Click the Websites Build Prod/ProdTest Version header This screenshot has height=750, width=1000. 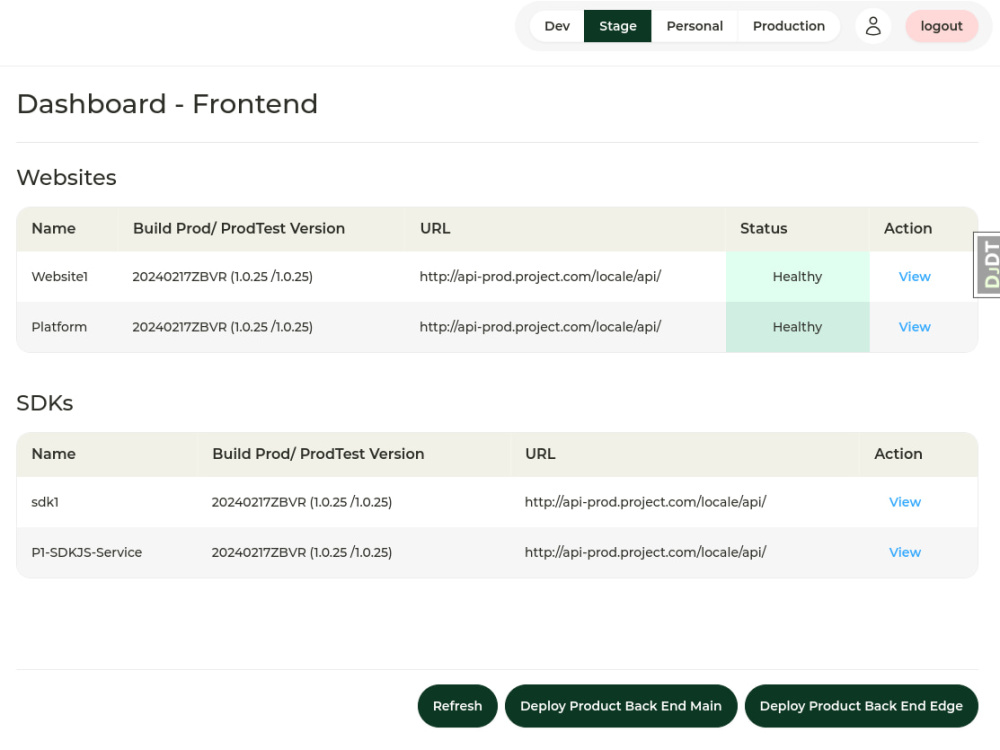click(239, 228)
